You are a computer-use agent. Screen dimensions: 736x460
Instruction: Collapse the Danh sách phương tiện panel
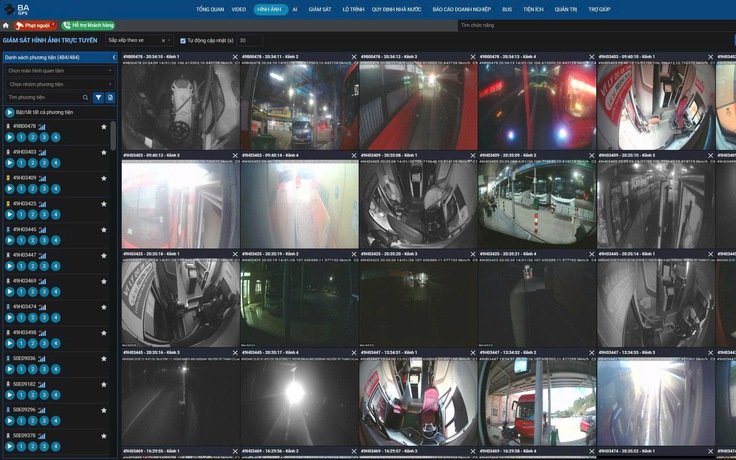click(x=114, y=57)
